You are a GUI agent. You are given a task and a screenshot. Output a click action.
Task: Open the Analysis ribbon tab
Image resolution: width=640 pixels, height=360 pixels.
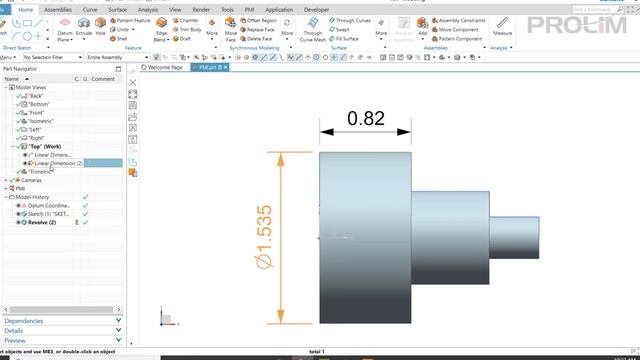(148, 9)
